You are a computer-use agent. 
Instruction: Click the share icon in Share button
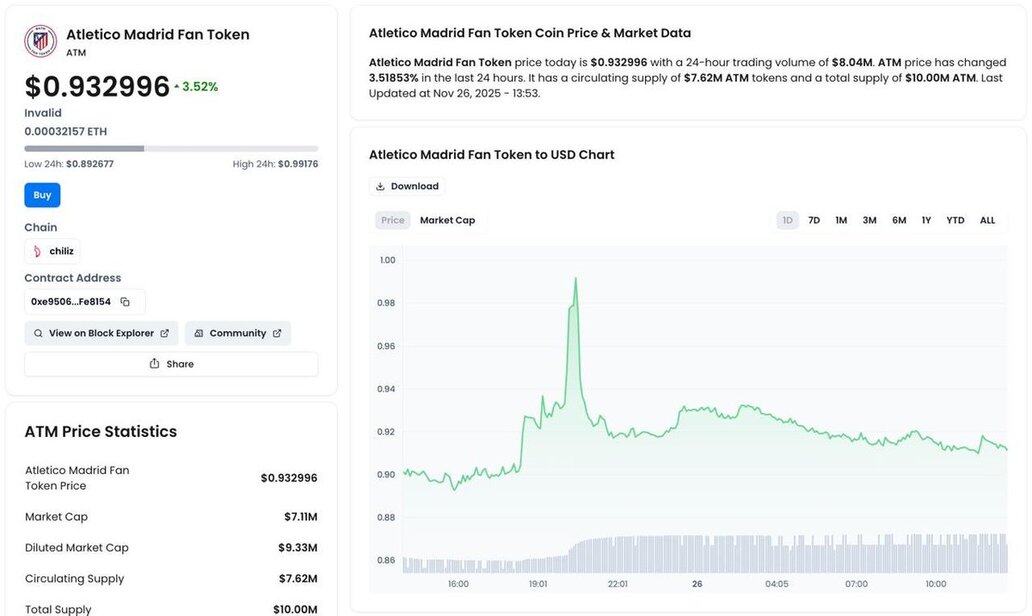point(154,364)
